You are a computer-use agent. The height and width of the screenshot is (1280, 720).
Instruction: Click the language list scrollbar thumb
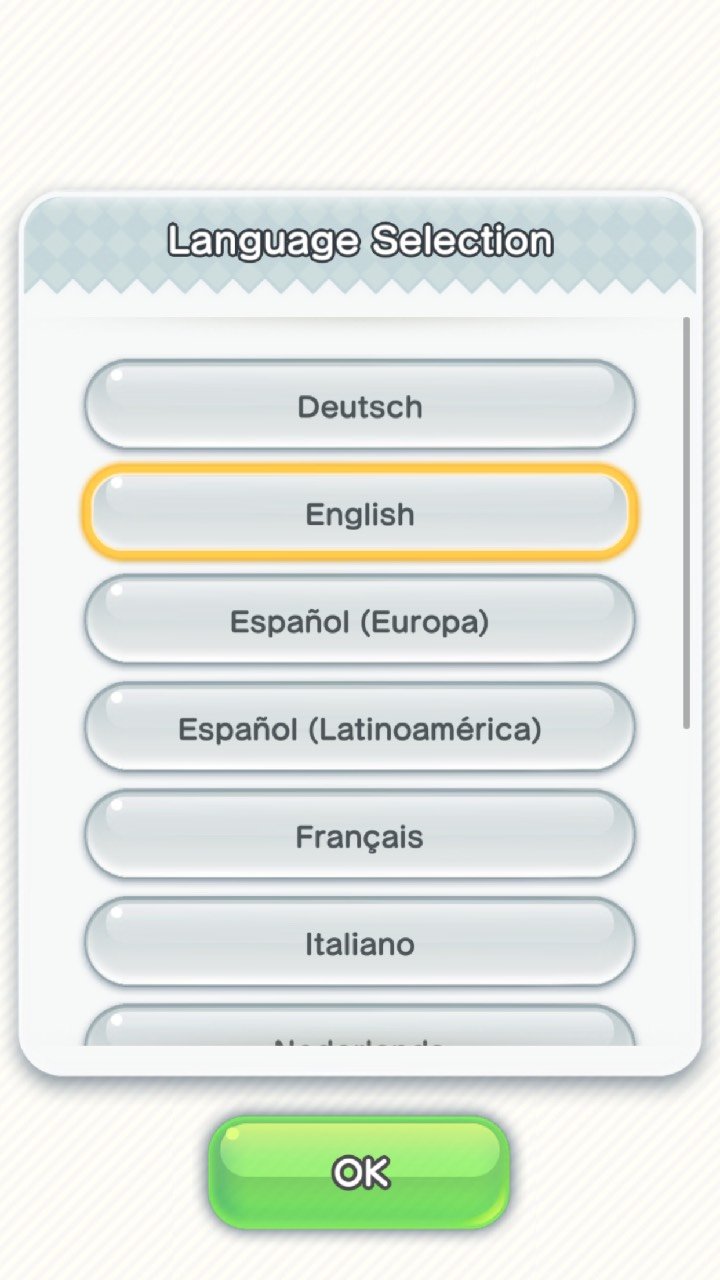pos(686,520)
